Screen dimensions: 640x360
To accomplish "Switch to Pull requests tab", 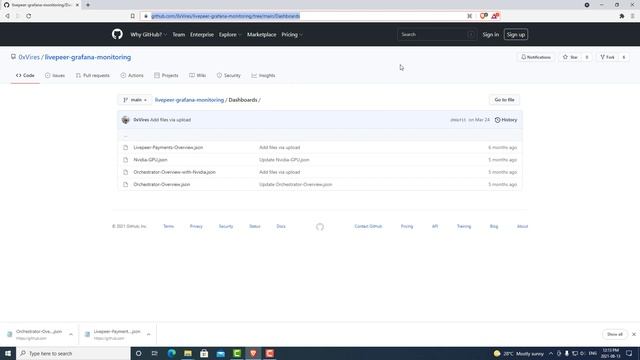I will (93, 76).
